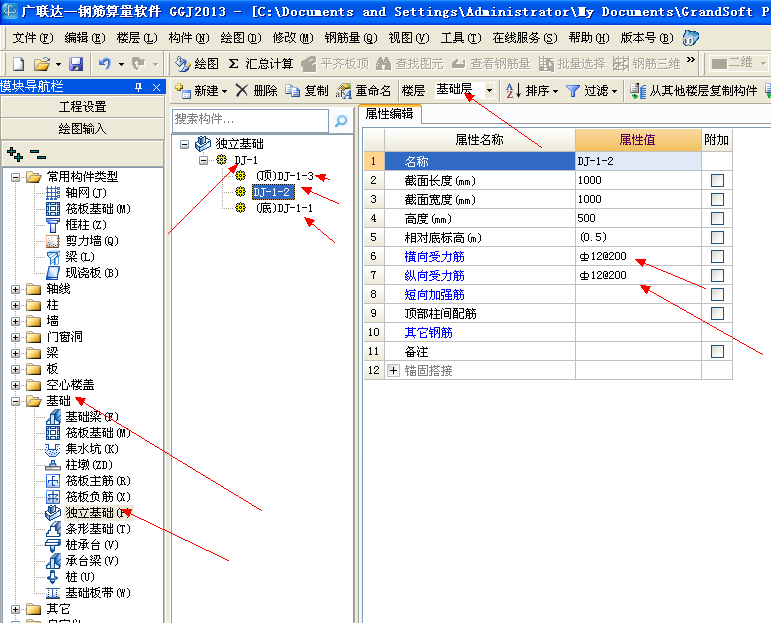Open the 绘图 drawing tool
The width and height of the screenshot is (771, 623).
pyautogui.click(x=197, y=64)
